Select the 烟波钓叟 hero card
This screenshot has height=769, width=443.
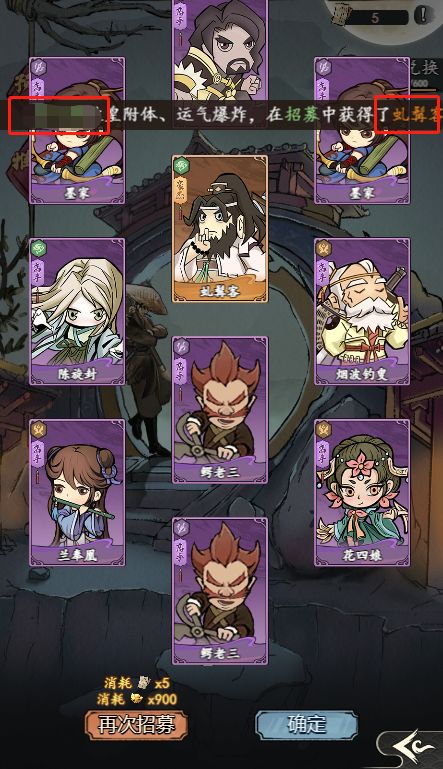click(362, 311)
